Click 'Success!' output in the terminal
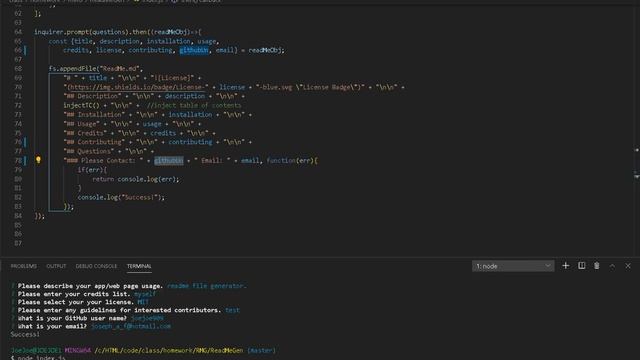 click(25, 334)
